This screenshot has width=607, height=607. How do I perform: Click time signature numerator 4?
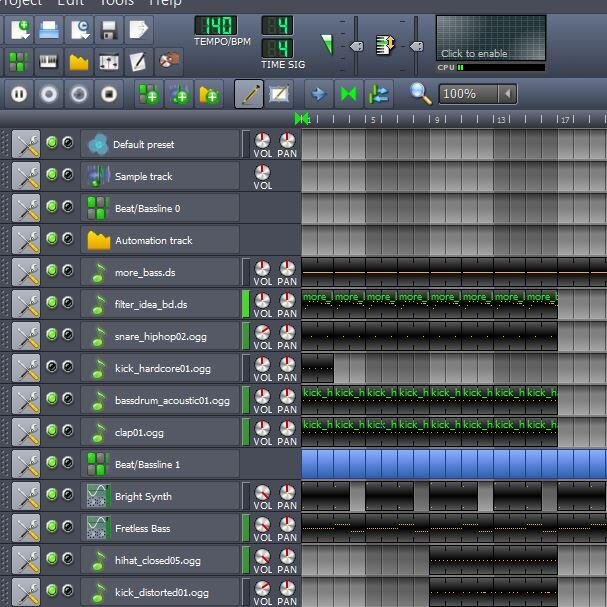point(278,26)
